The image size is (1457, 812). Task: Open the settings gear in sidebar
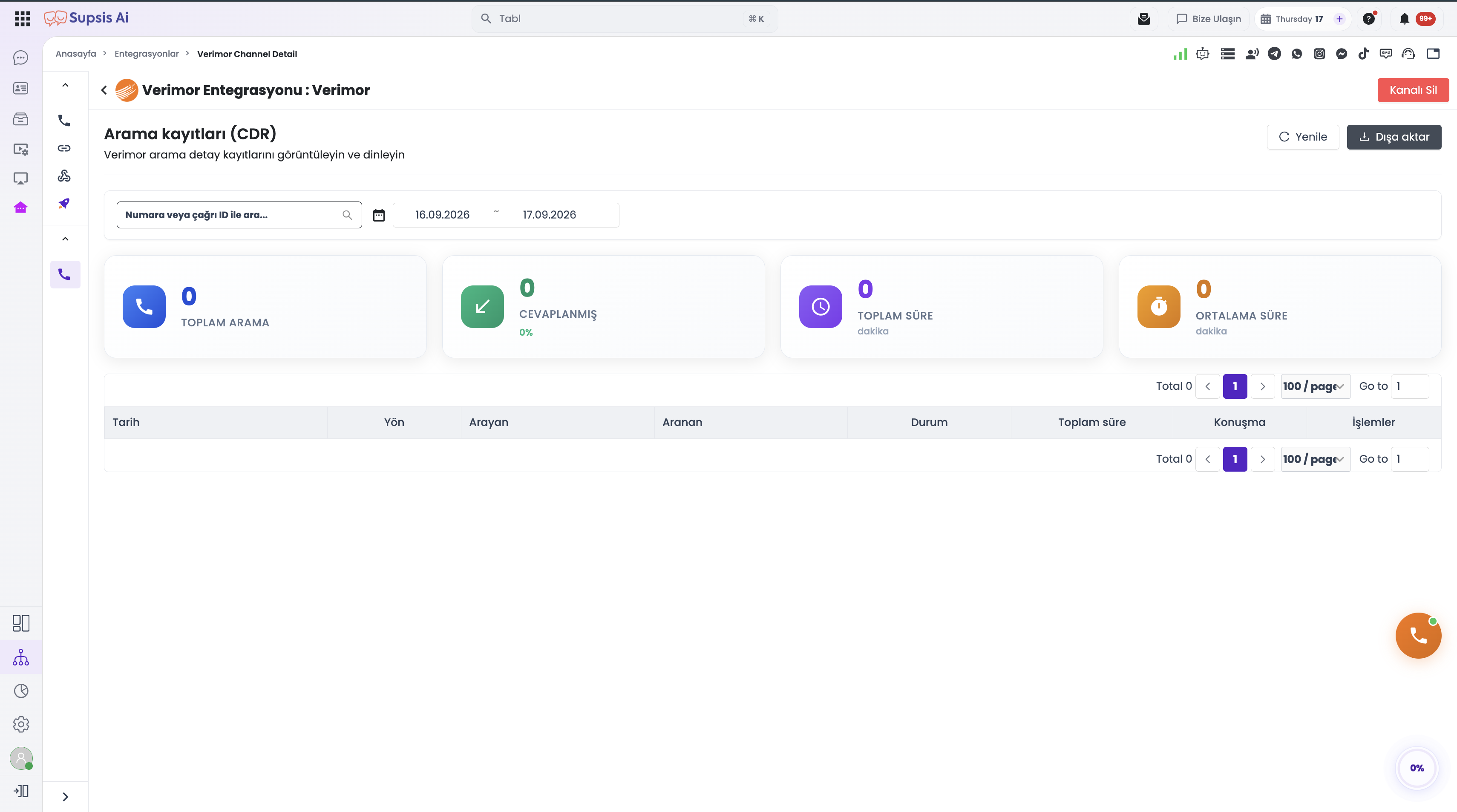(x=21, y=724)
